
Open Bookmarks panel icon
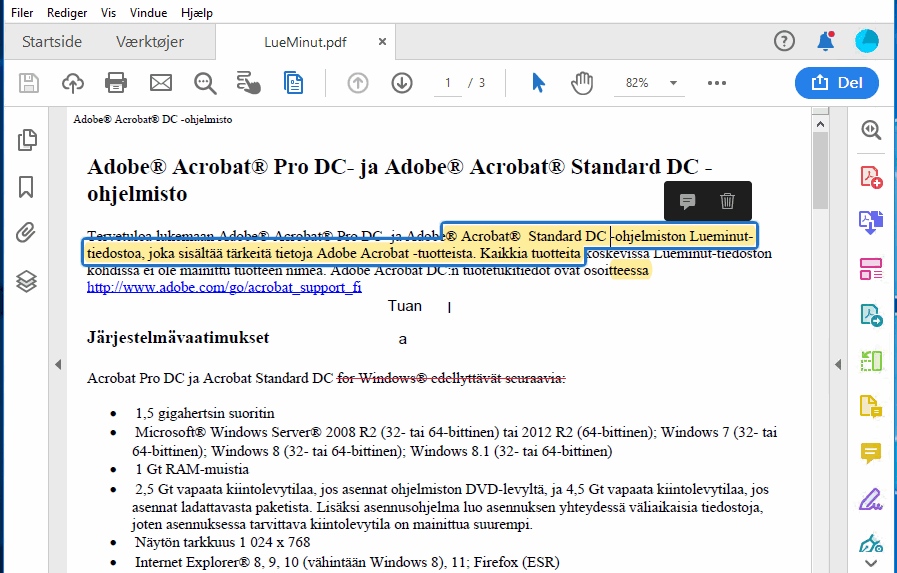26,187
